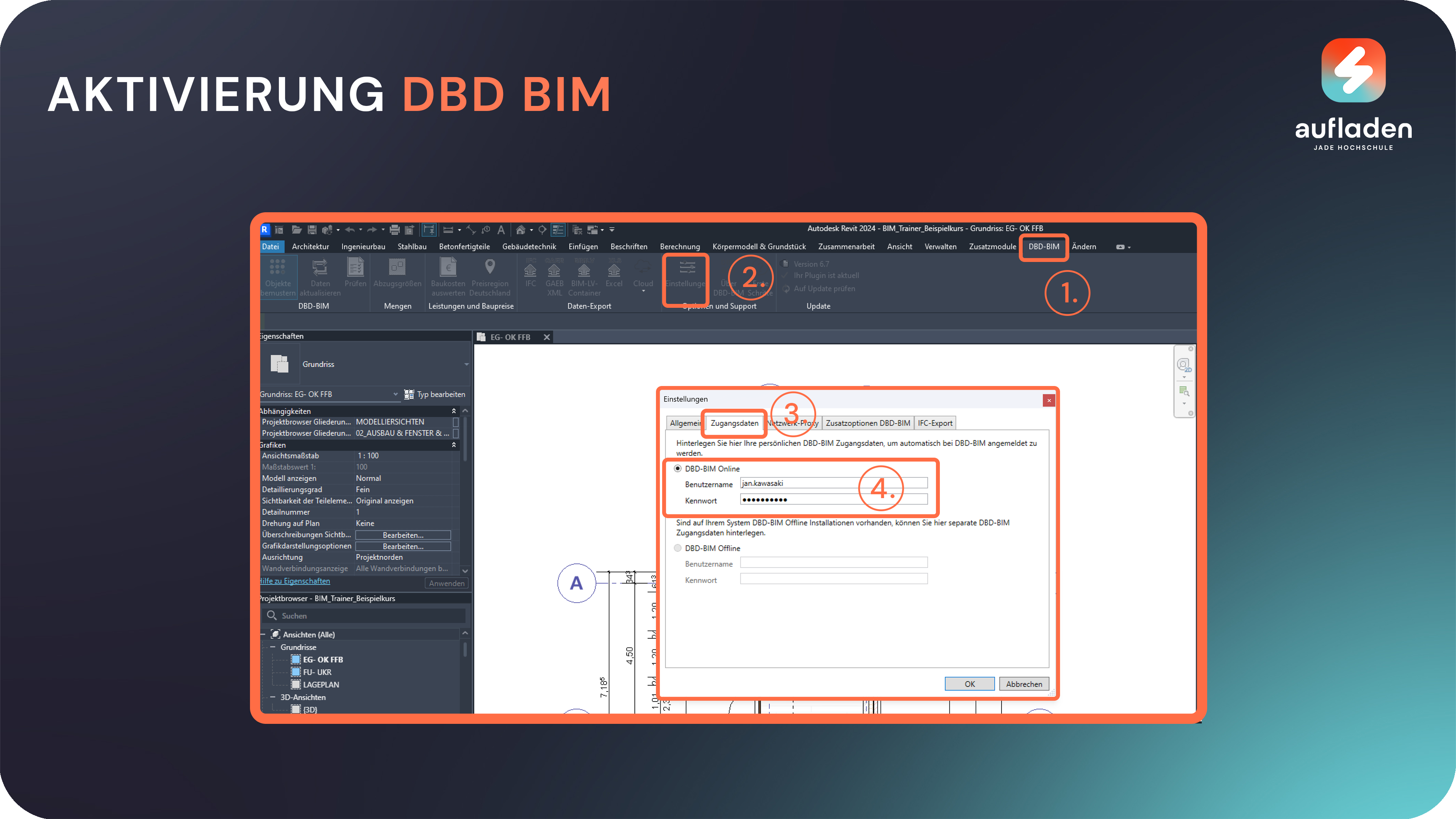Viewport: 1456px width, 819px height.
Task: Toggle checkbox beside 02_AUSBAU & FENSTER row
Action: point(456,433)
